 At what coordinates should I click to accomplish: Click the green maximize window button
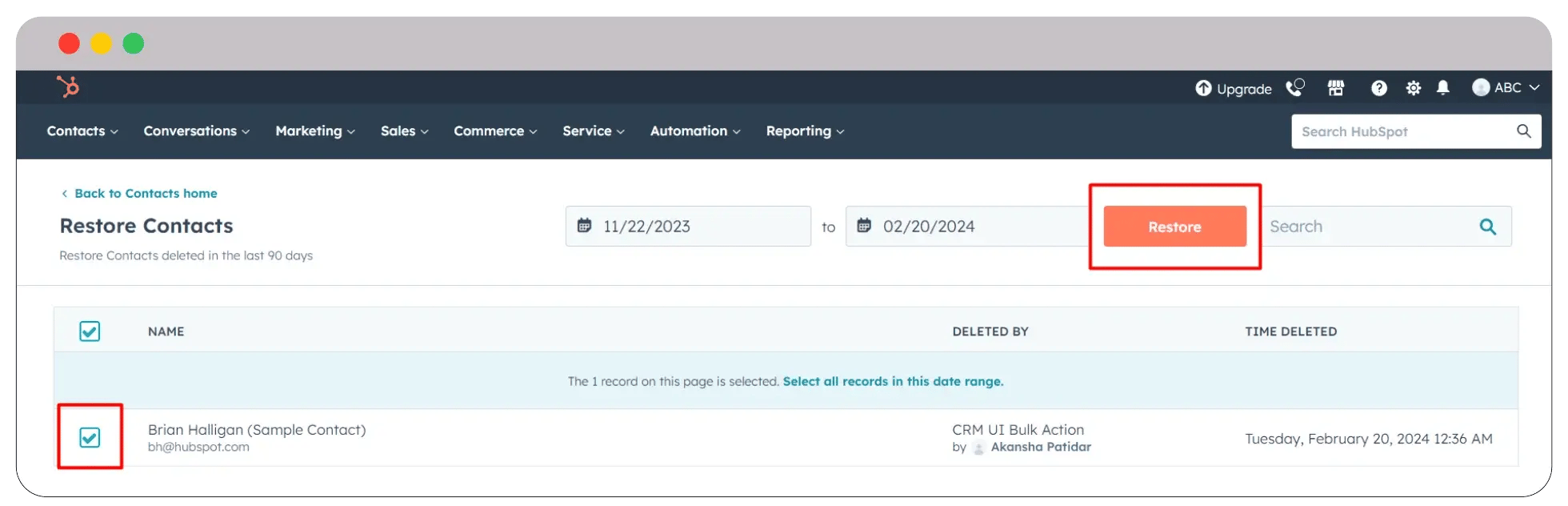[x=134, y=43]
